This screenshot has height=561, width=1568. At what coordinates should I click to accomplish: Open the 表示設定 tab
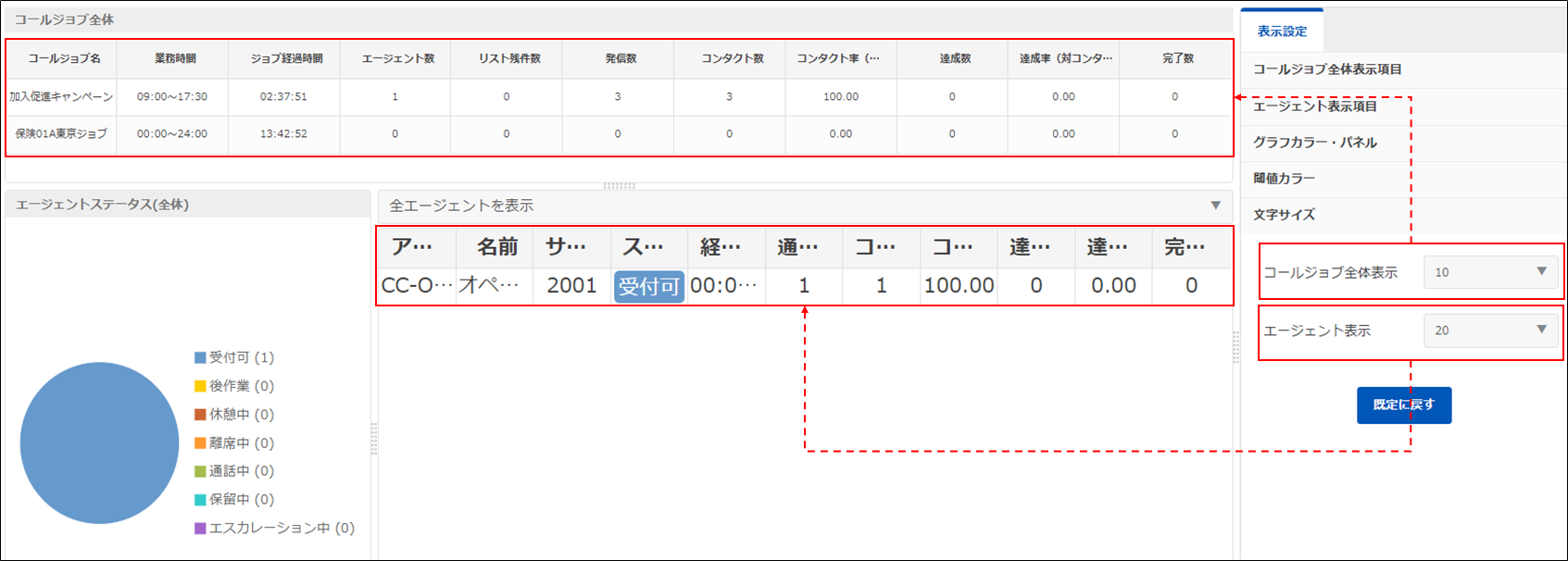(1282, 31)
